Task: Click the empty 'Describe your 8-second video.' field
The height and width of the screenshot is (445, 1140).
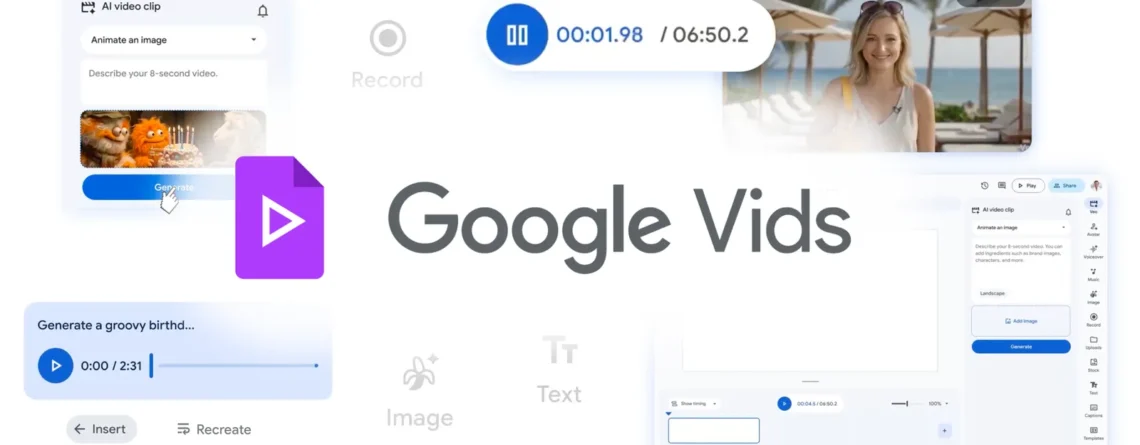Action: coord(173,82)
